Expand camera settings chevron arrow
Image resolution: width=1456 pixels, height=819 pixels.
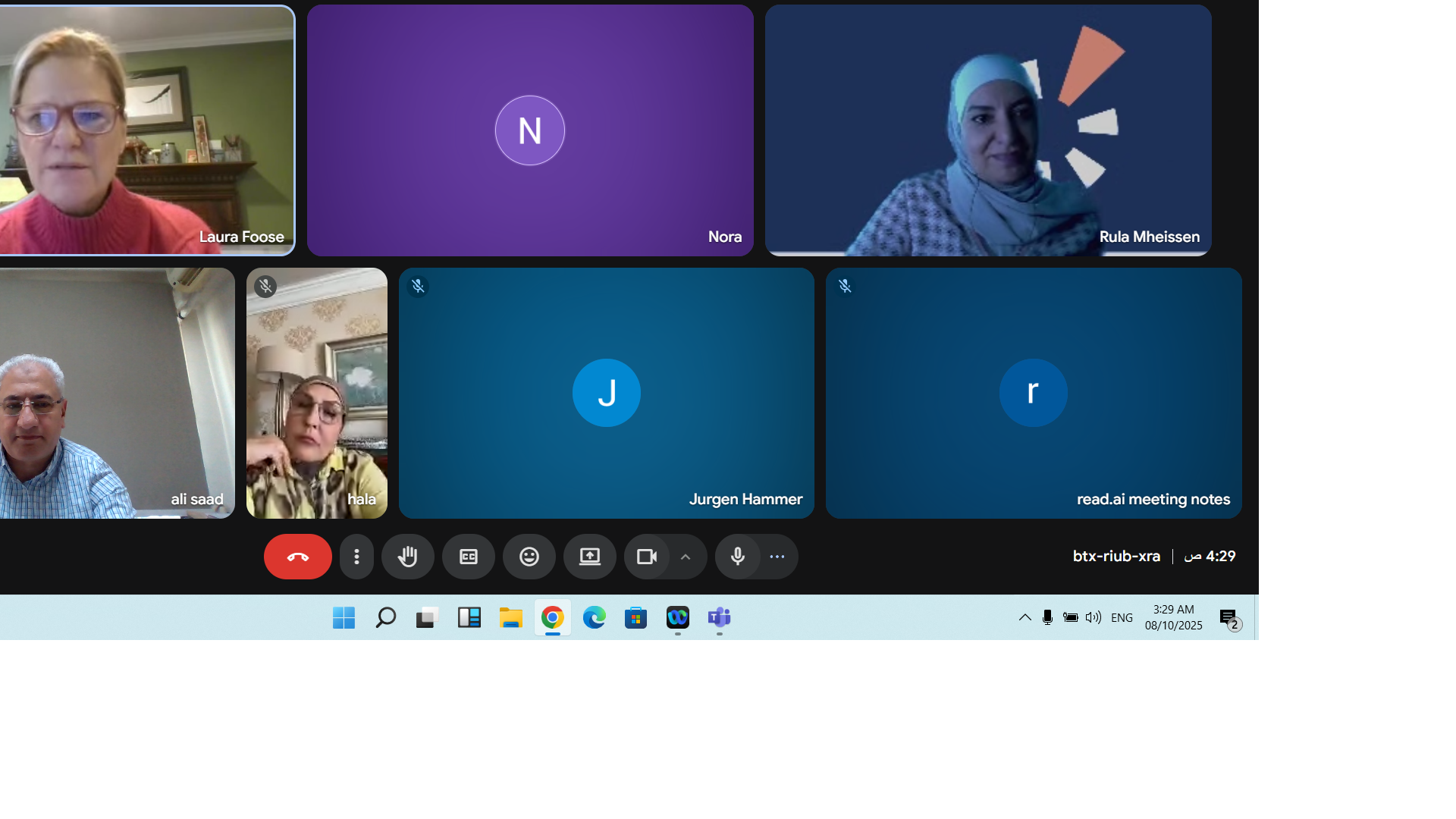coord(686,557)
